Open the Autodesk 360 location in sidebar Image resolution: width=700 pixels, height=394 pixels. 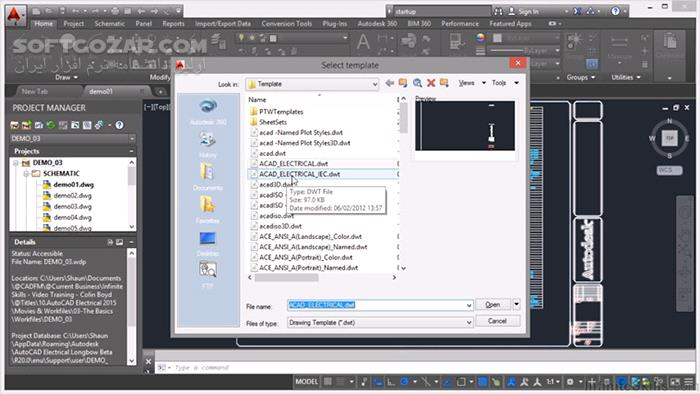(208, 112)
